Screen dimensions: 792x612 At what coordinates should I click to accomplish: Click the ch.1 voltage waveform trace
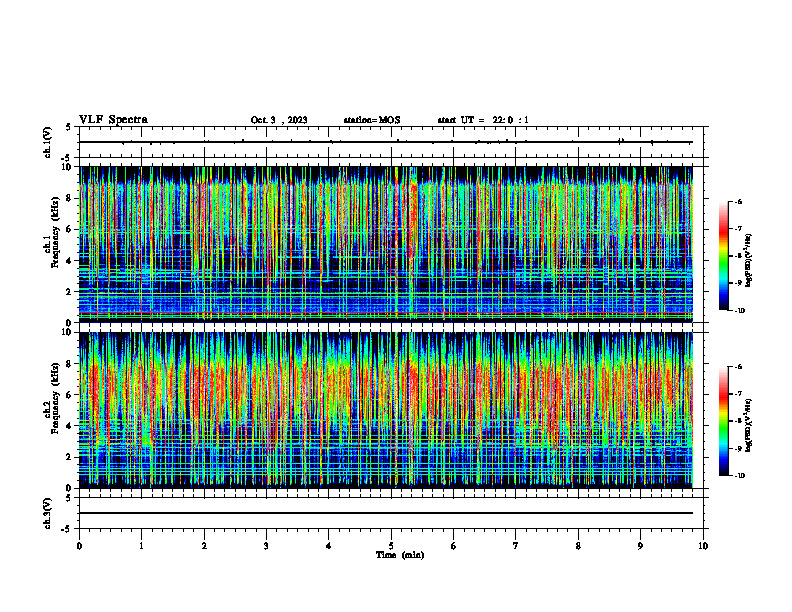pos(386,142)
